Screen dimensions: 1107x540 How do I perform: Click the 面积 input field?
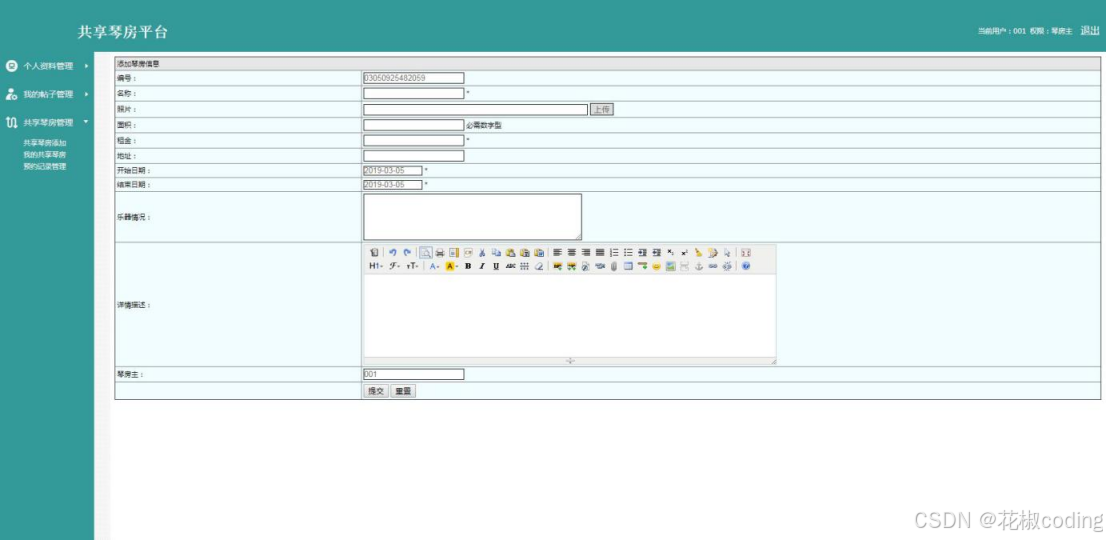coord(414,125)
